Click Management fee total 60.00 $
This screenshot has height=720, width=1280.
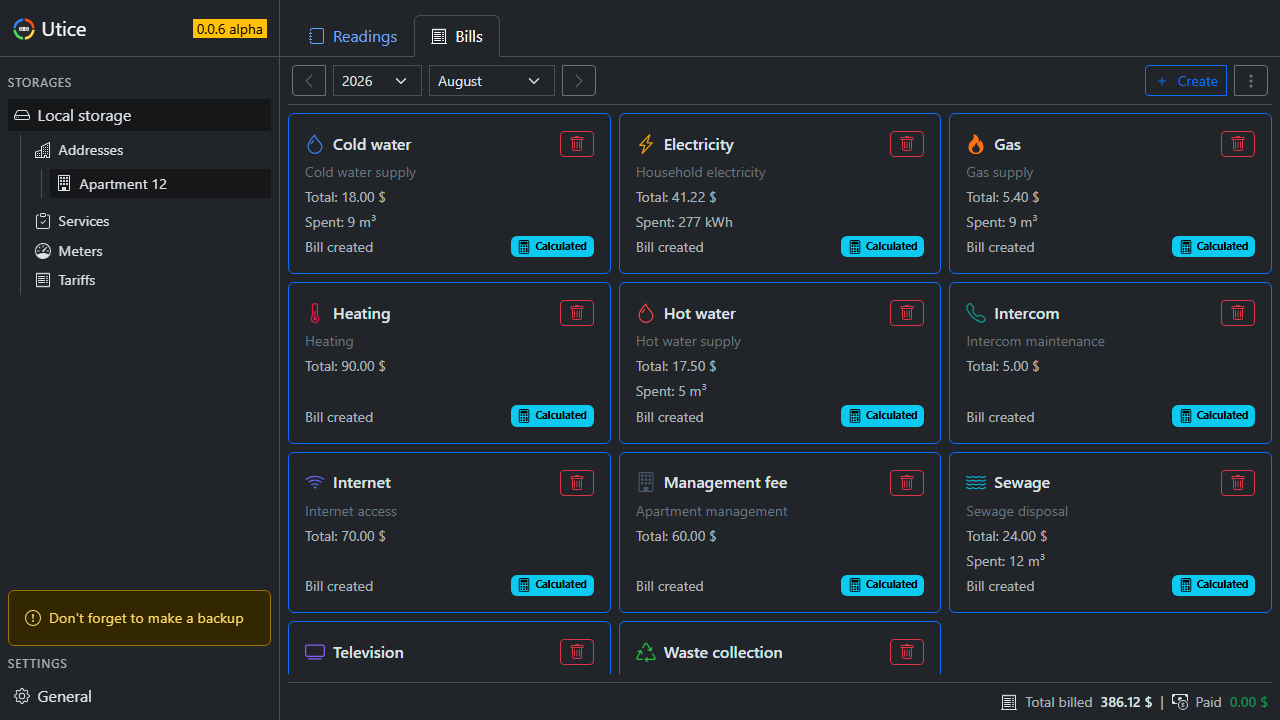point(676,536)
